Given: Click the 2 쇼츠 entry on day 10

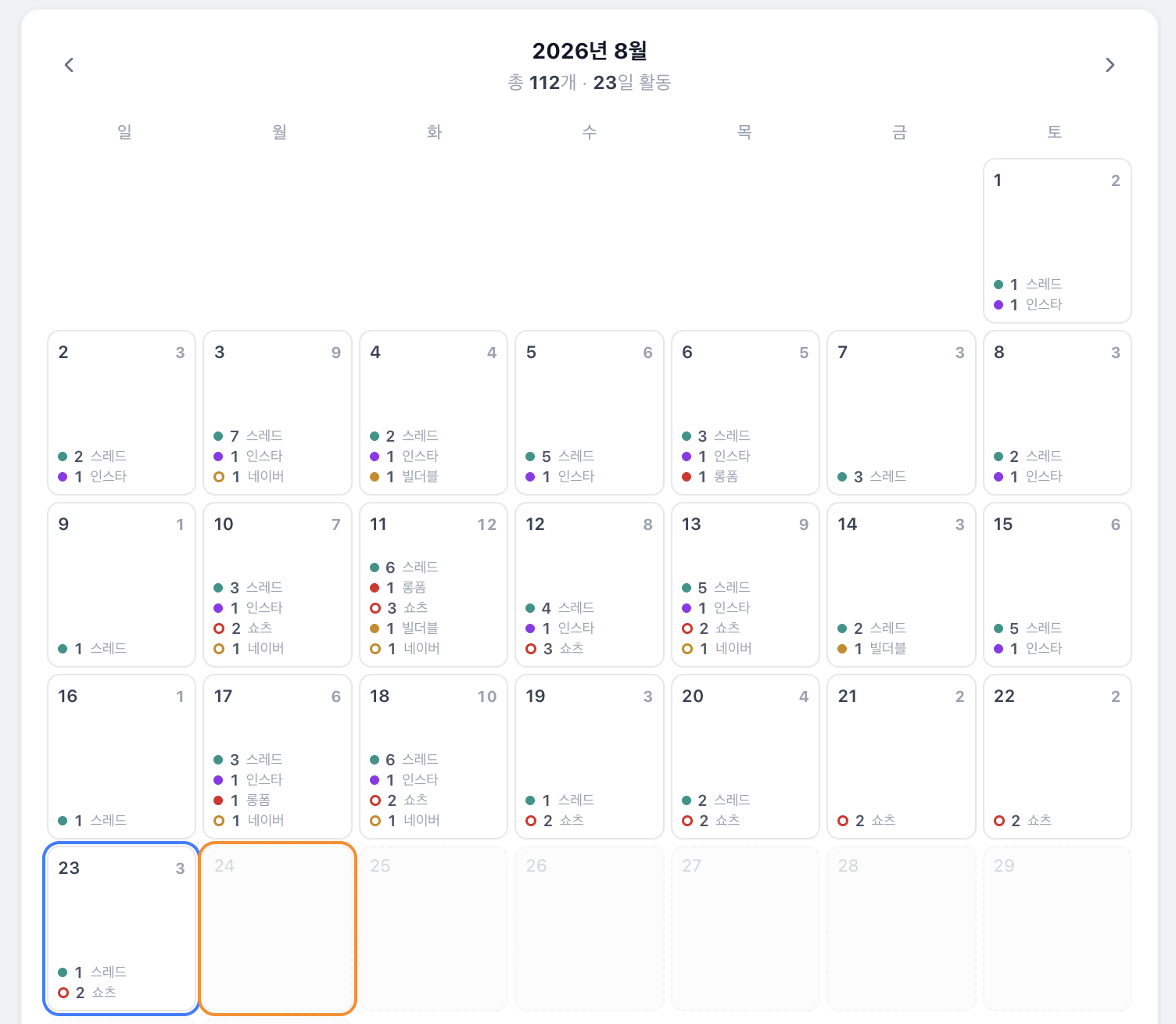Looking at the screenshot, I should point(243,628).
